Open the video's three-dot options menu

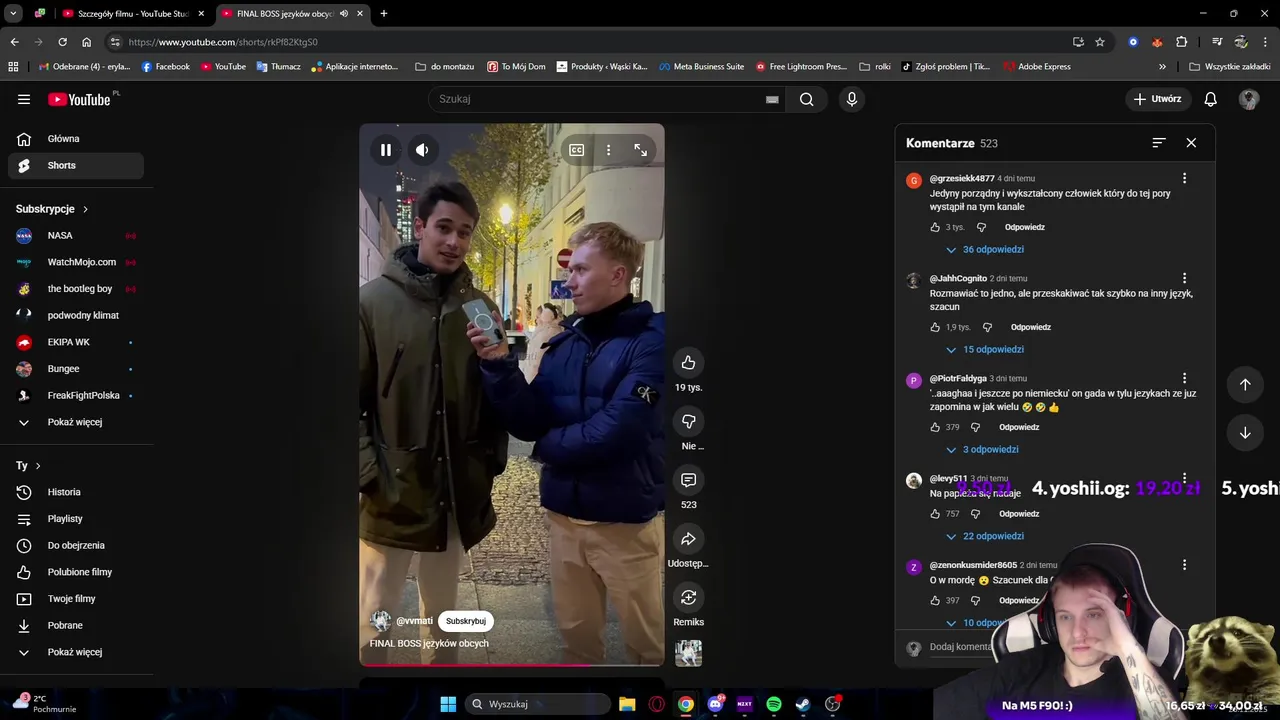click(608, 150)
